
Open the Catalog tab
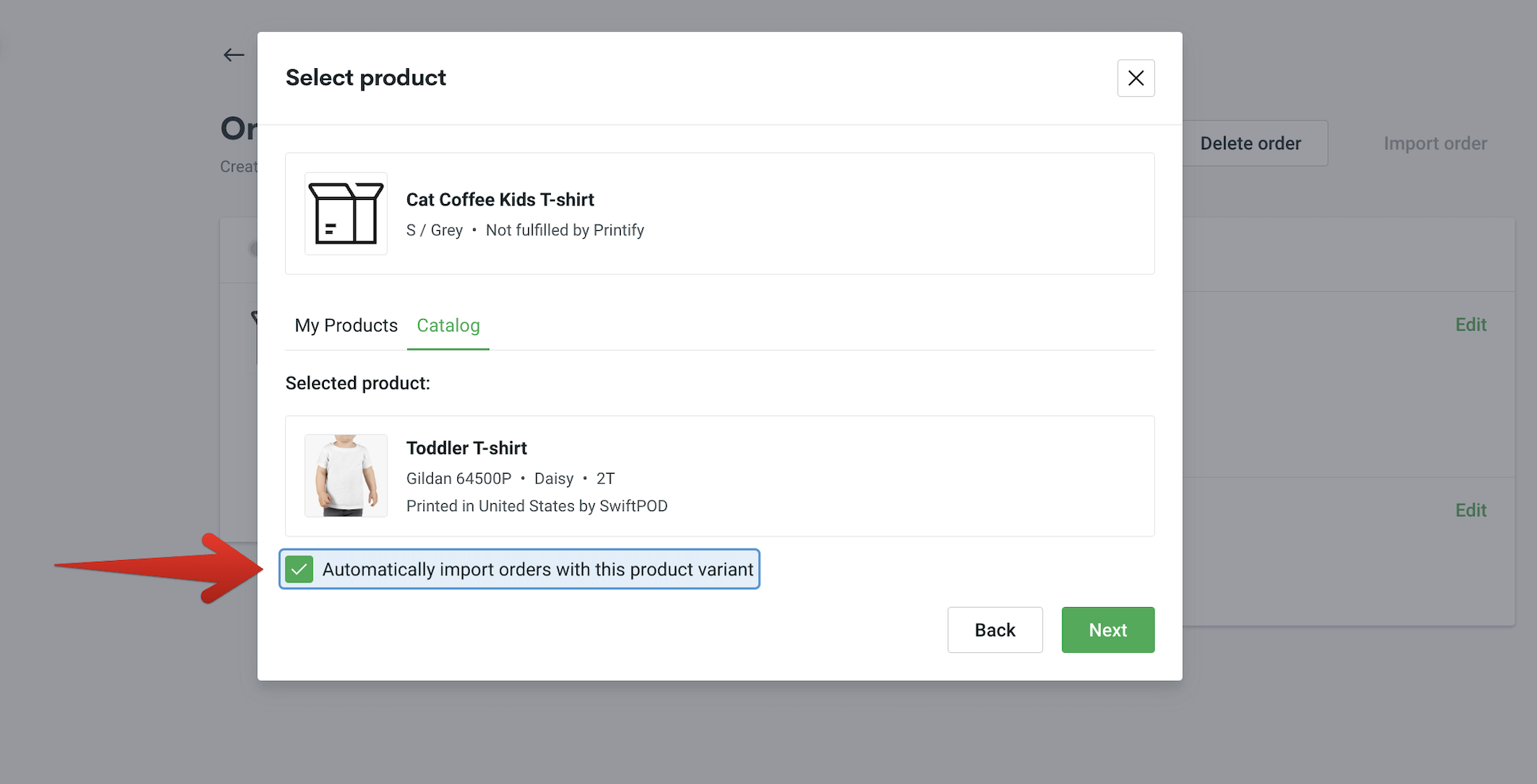[448, 325]
